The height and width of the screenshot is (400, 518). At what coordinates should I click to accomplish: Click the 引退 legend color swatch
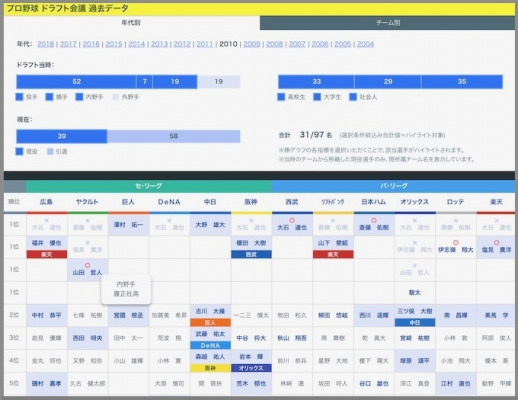tap(50, 152)
